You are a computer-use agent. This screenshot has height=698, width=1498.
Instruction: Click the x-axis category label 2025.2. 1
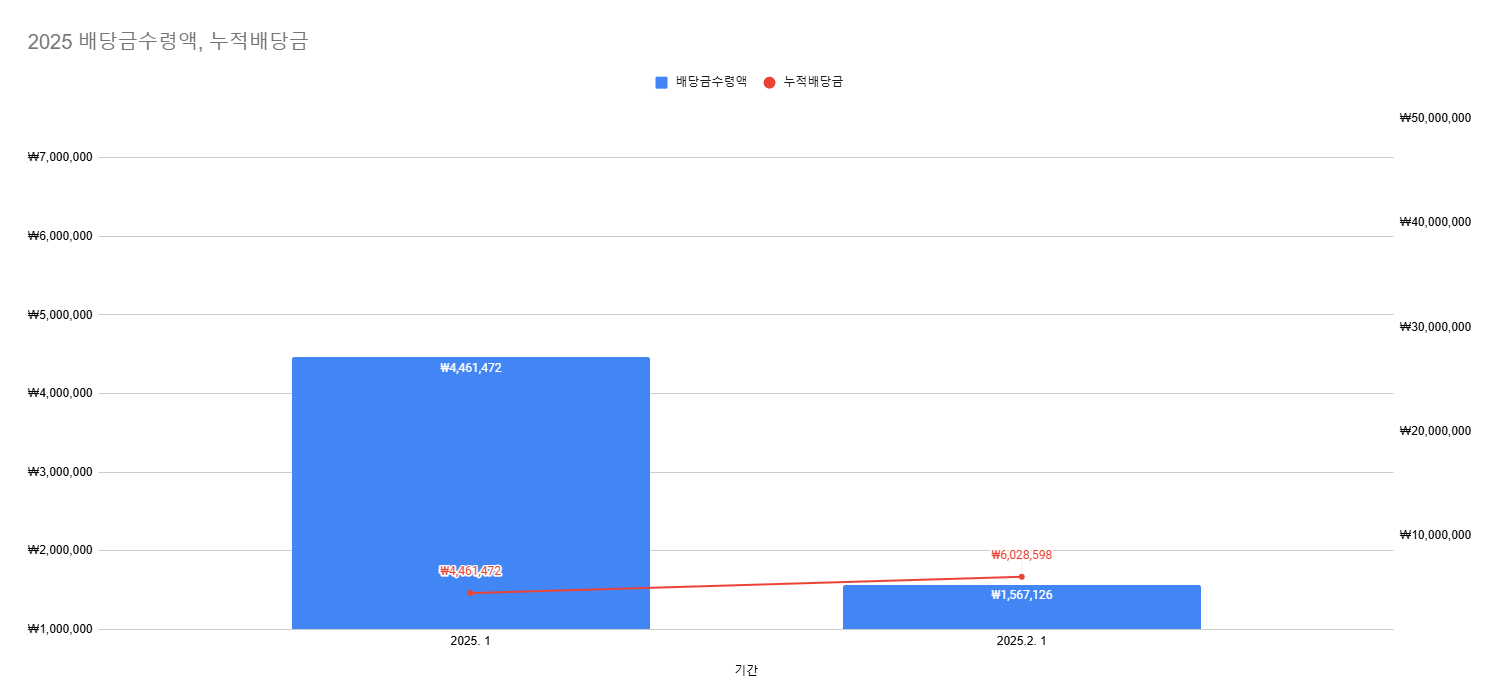(x=1021, y=641)
